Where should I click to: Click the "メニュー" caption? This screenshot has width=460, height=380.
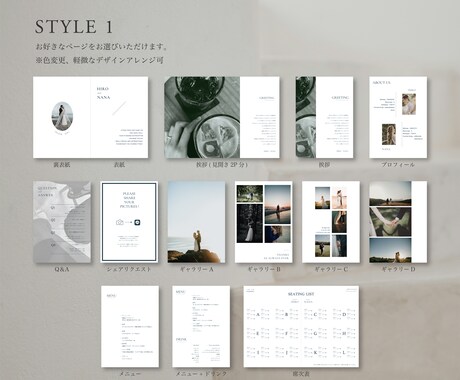pos(130,374)
